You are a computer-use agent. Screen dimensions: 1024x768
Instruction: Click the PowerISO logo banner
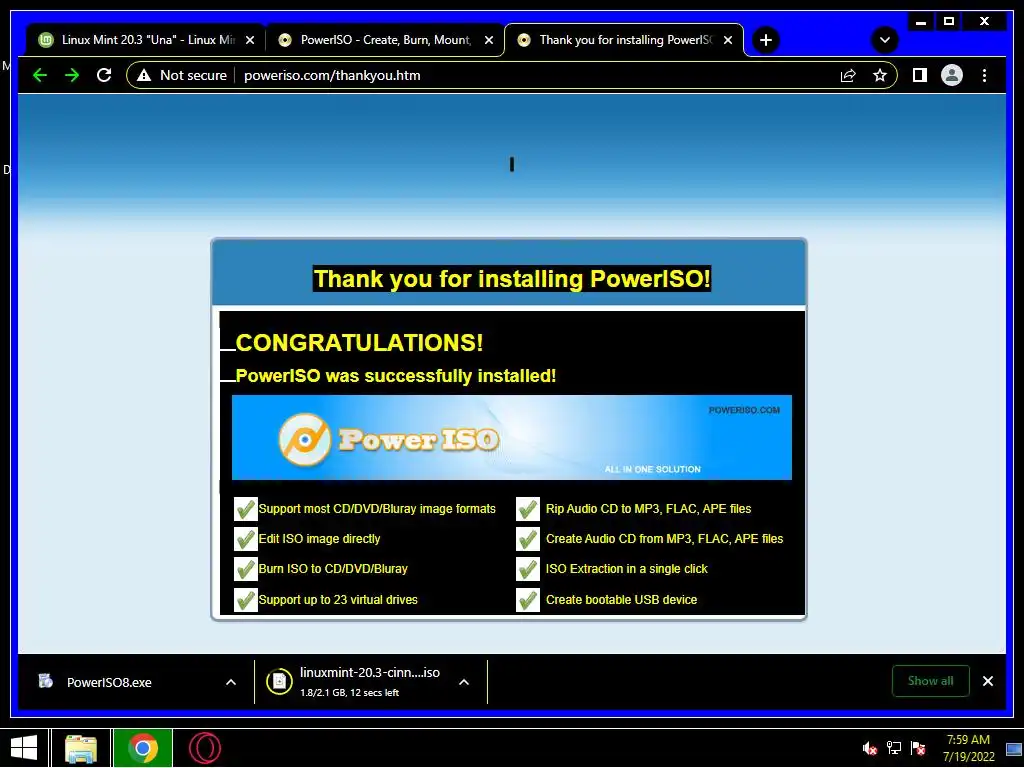click(511, 438)
